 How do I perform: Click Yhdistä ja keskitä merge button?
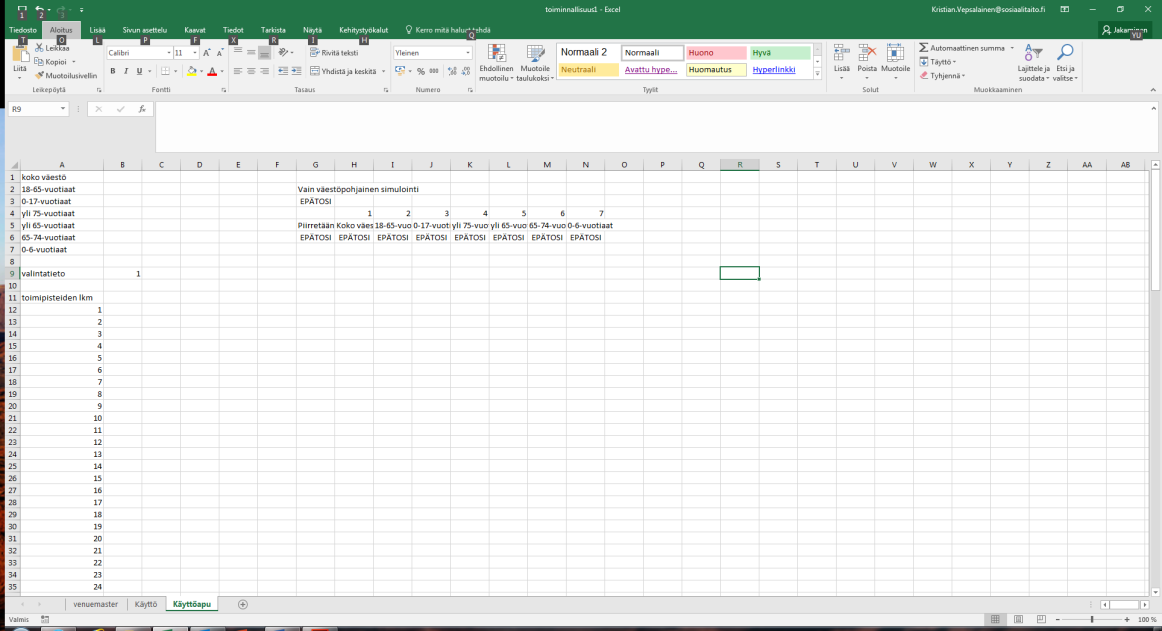(x=343, y=71)
